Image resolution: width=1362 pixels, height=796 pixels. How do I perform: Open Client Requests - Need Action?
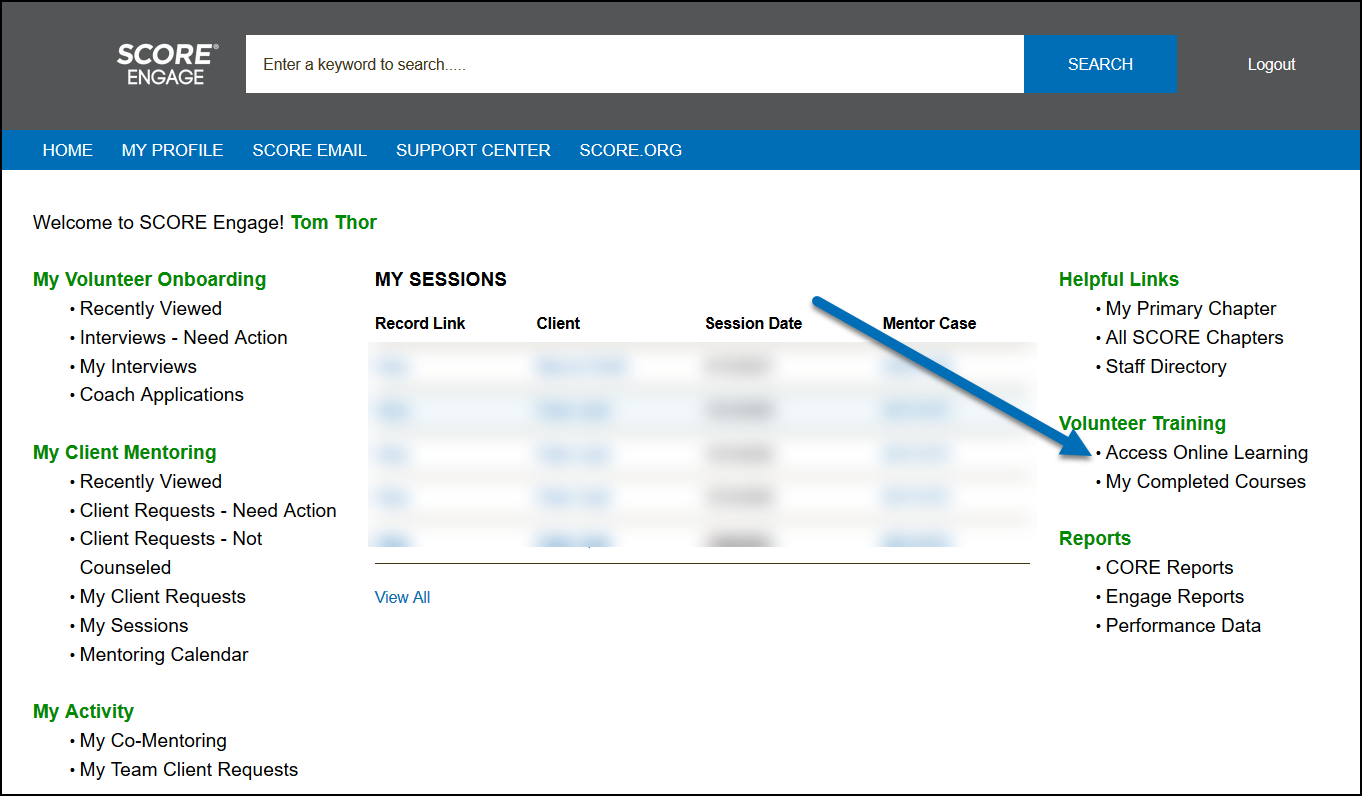pyautogui.click(x=208, y=510)
